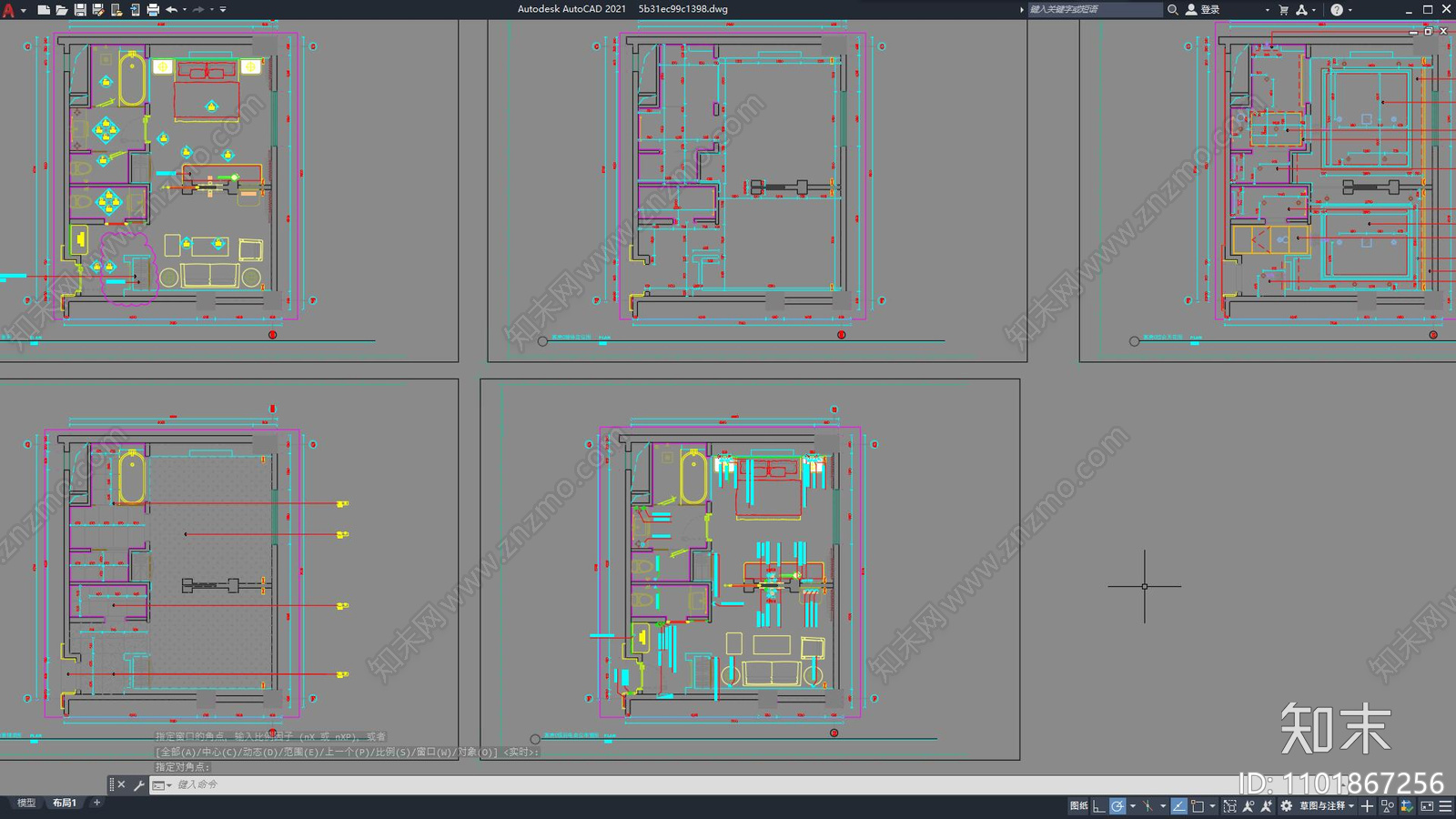Image resolution: width=1456 pixels, height=819 pixels.
Task: Toggle Hardware Acceleration status icon
Action: coord(1407,806)
